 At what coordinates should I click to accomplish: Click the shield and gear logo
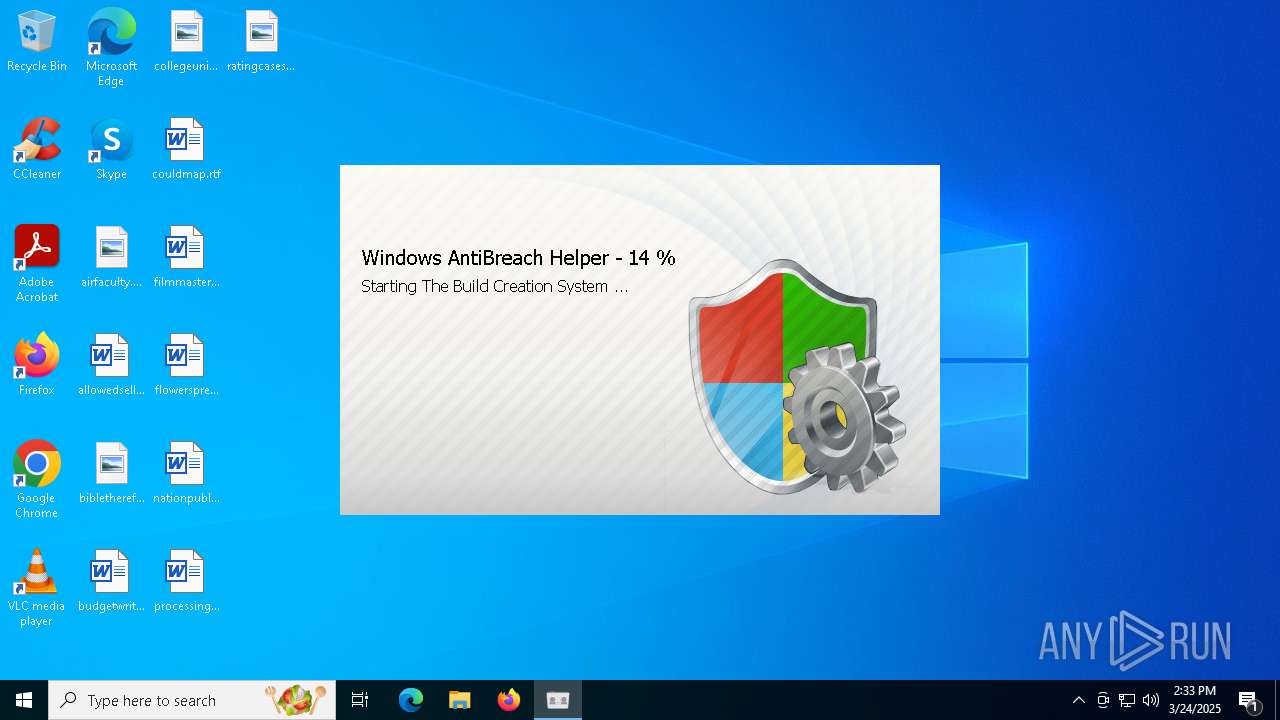(797, 377)
